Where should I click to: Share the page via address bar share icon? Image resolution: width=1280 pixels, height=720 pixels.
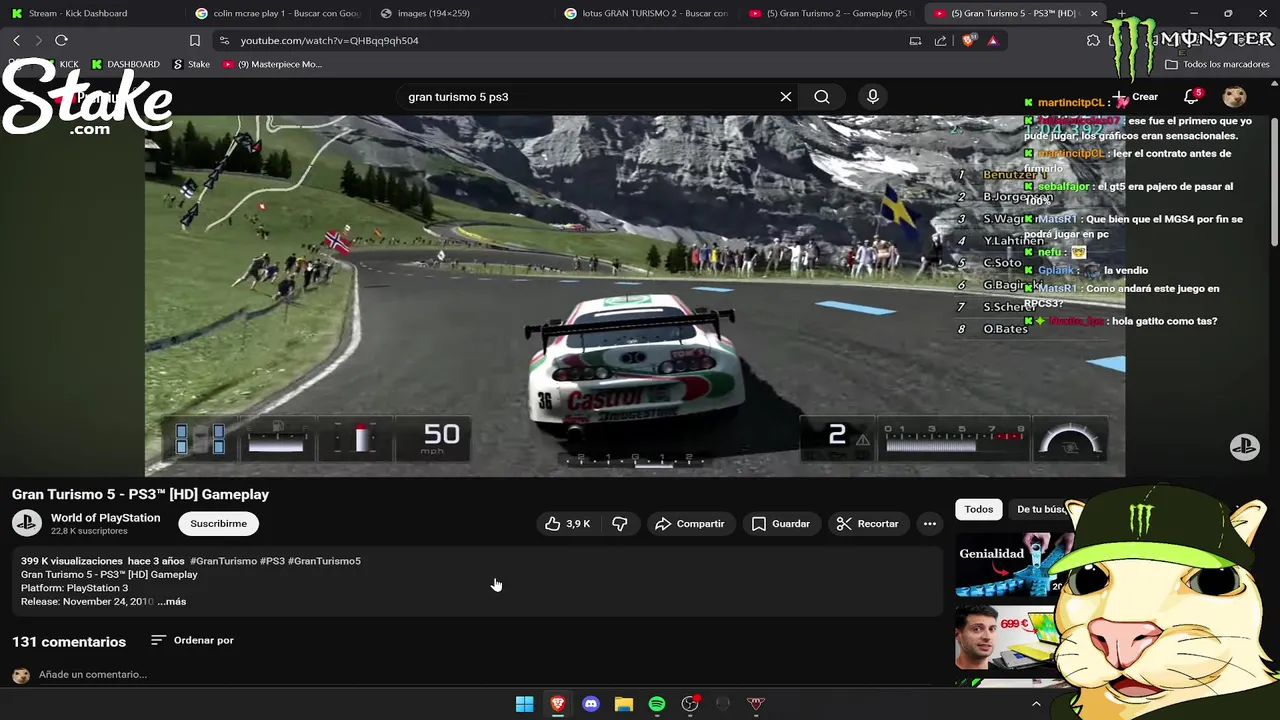point(941,41)
